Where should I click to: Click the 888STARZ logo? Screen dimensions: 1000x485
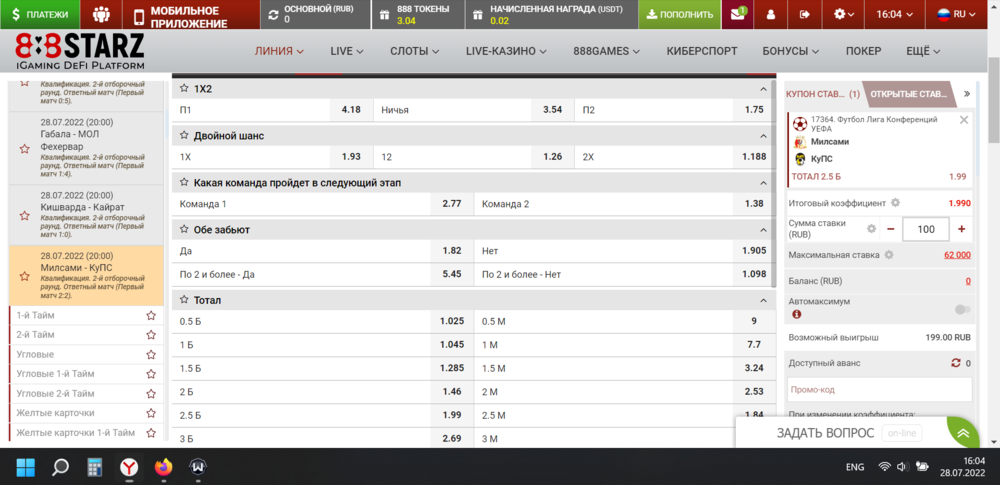click(80, 51)
